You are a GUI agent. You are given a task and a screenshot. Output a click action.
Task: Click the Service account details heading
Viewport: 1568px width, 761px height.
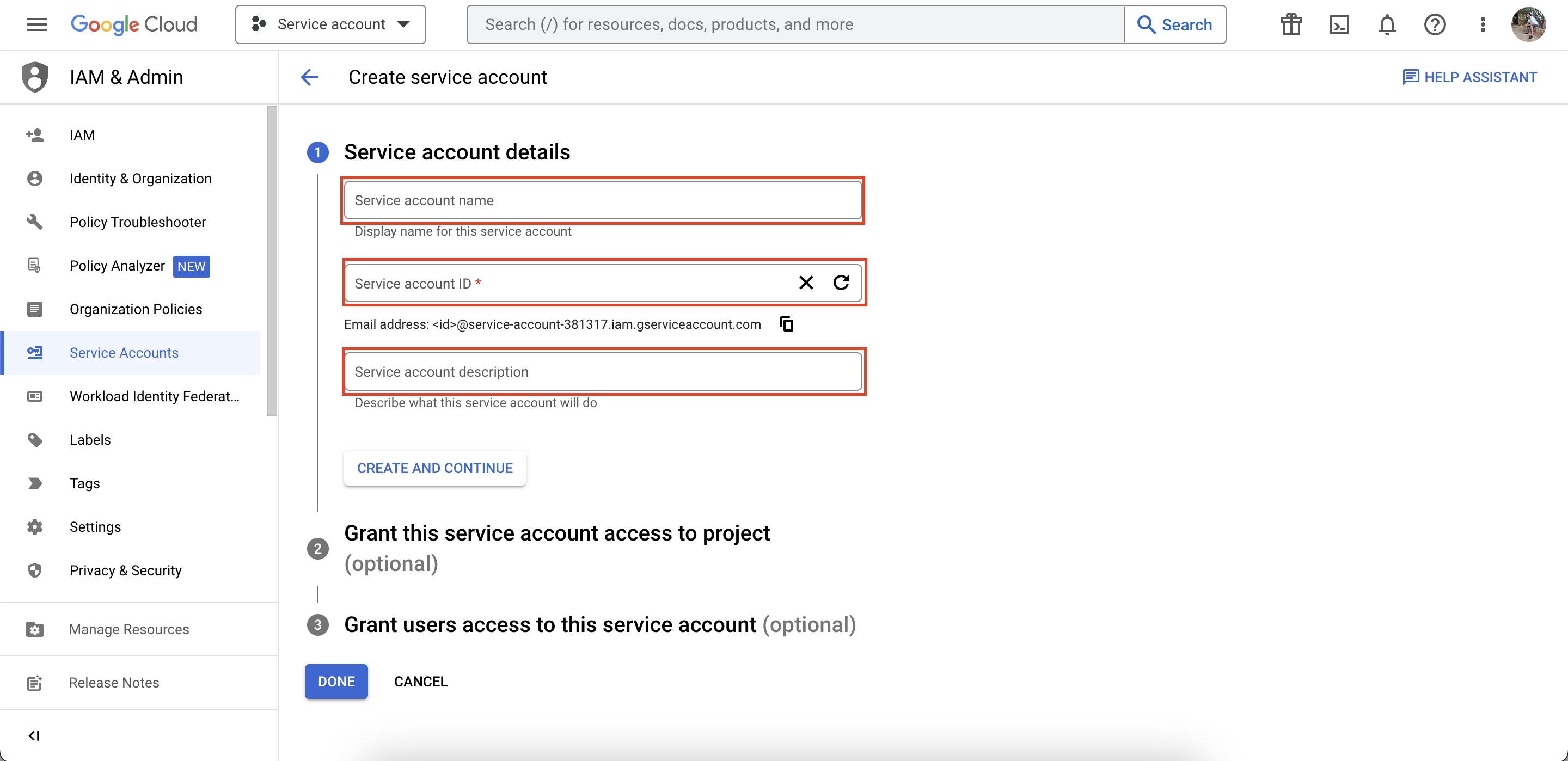(x=457, y=151)
